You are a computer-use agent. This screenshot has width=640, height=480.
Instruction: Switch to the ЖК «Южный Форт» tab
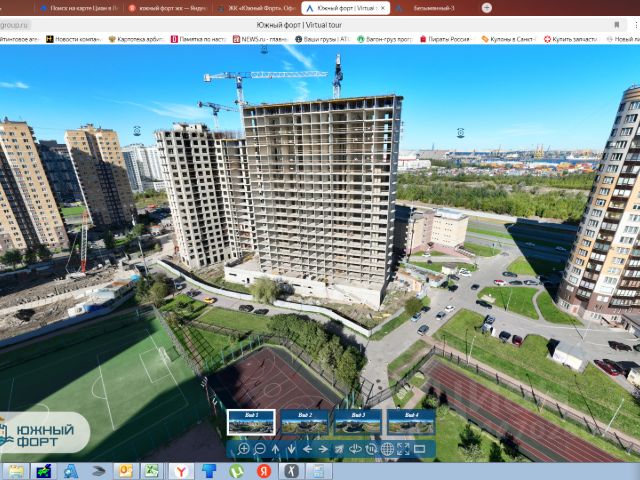pos(257,8)
